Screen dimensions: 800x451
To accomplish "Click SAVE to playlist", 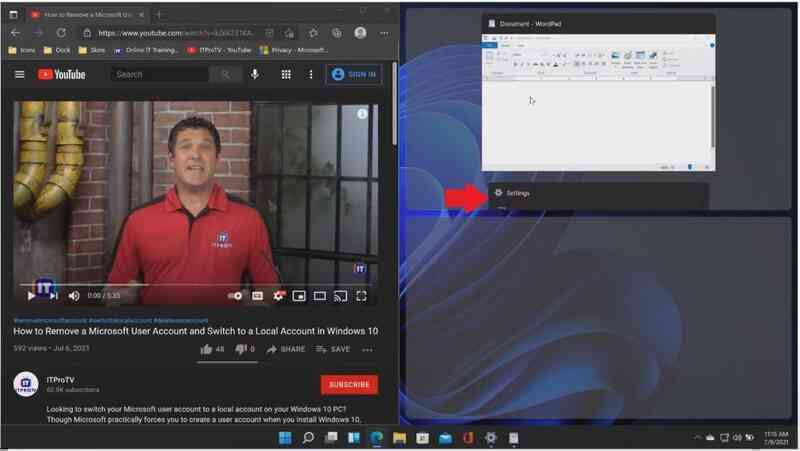I will tap(333, 349).
